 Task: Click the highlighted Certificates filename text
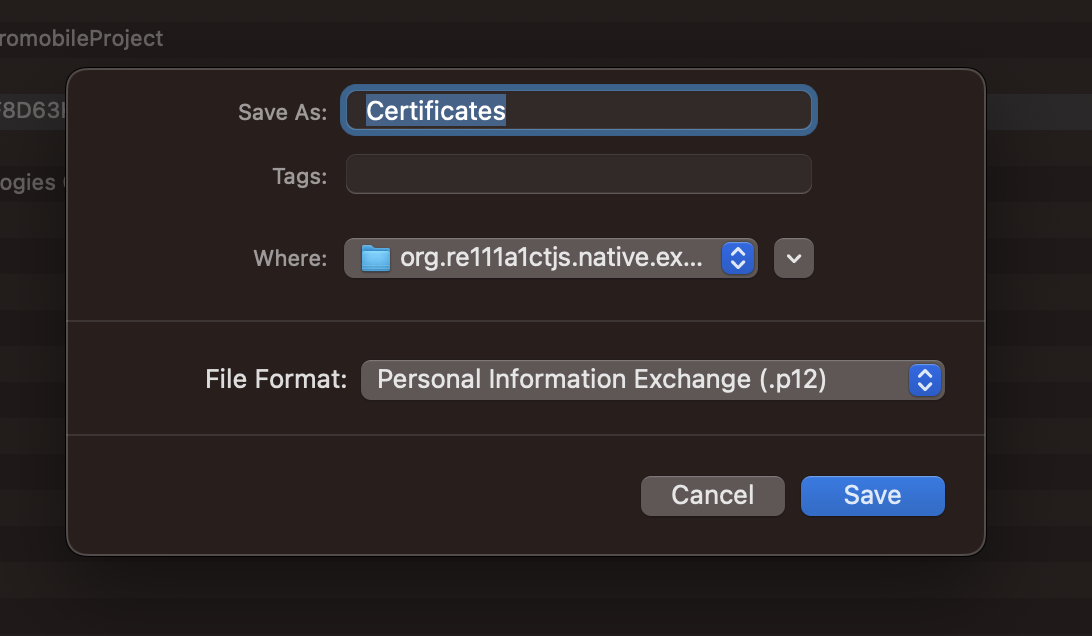(436, 111)
